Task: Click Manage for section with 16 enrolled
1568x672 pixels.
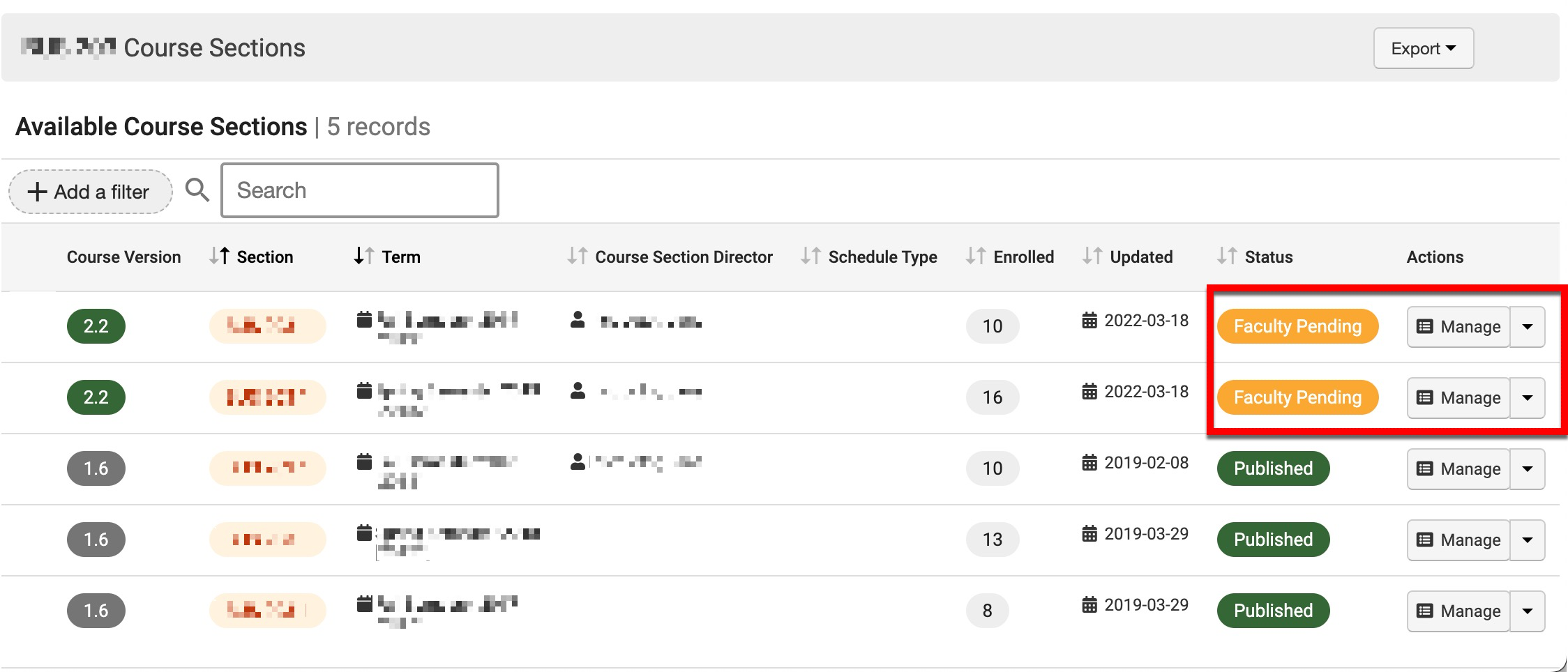Action: coord(1458,398)
